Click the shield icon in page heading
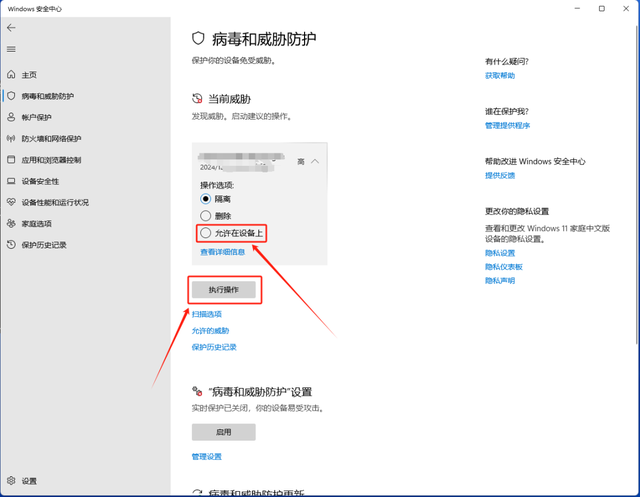 point(198,38)
